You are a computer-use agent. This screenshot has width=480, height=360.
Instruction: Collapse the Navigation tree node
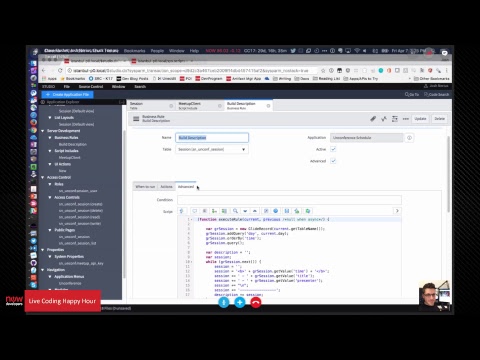(42, 270)
